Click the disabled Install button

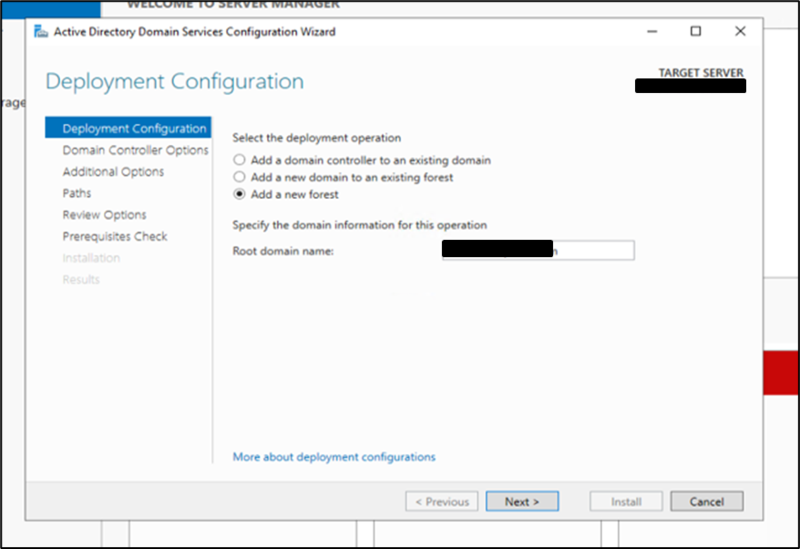tap(626, 502)
